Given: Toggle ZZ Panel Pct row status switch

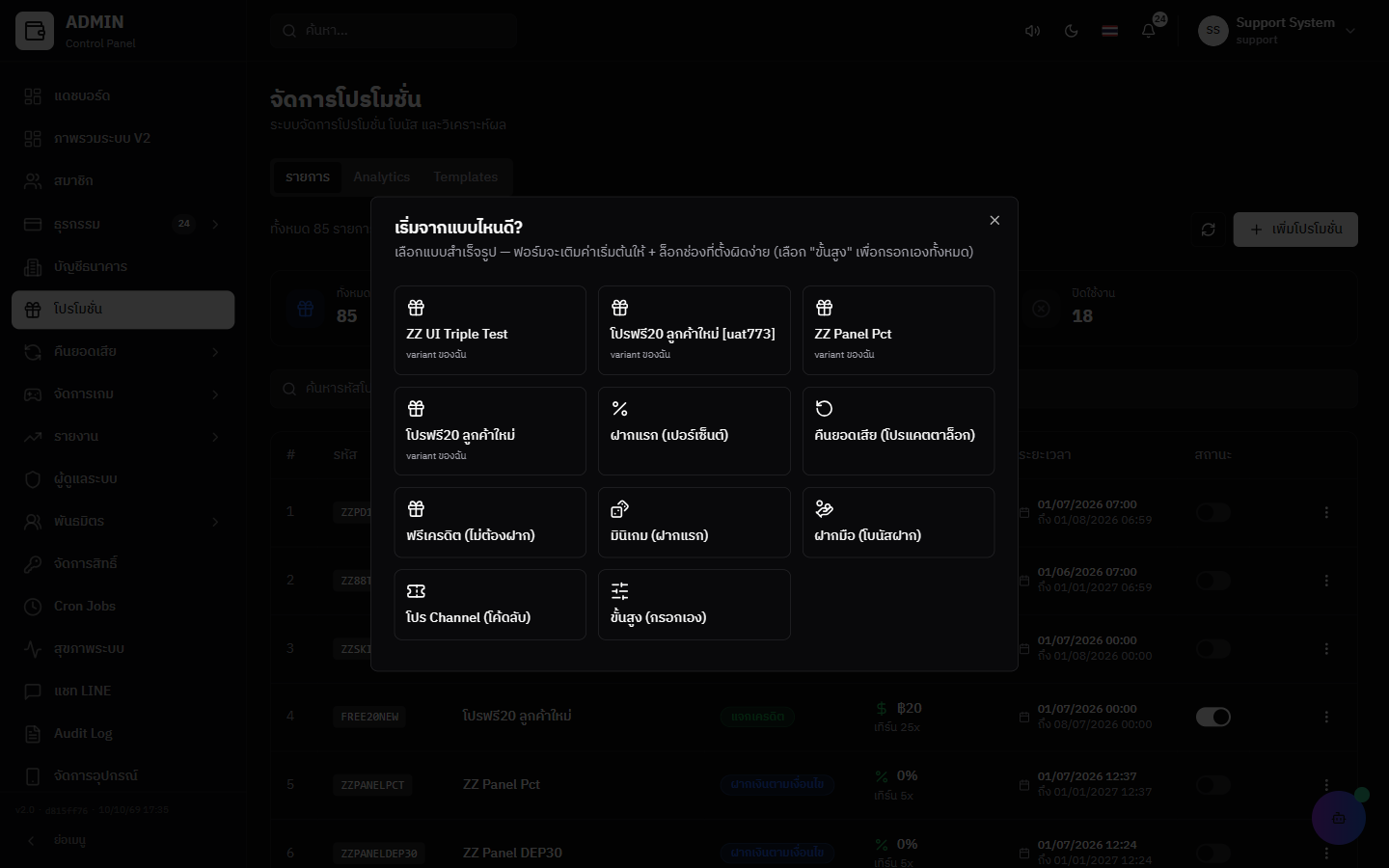Looking at the screenshot, I should [1212, 785].
